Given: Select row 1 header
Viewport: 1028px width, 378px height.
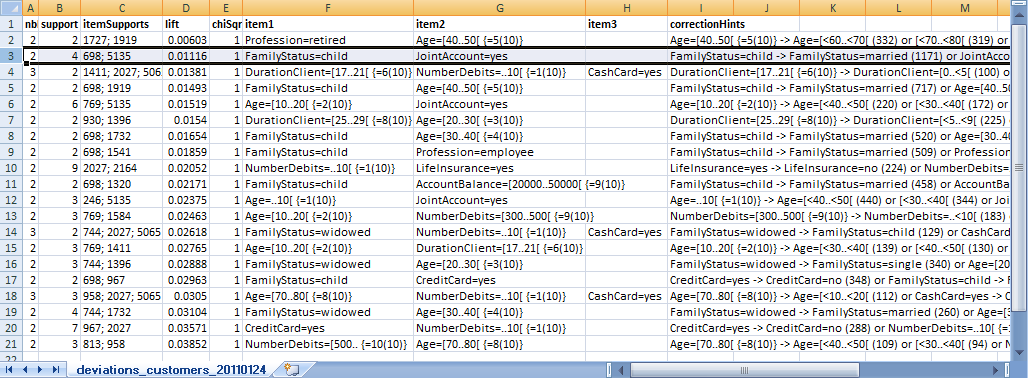Looking at the screenshot, I should [11, 24].
